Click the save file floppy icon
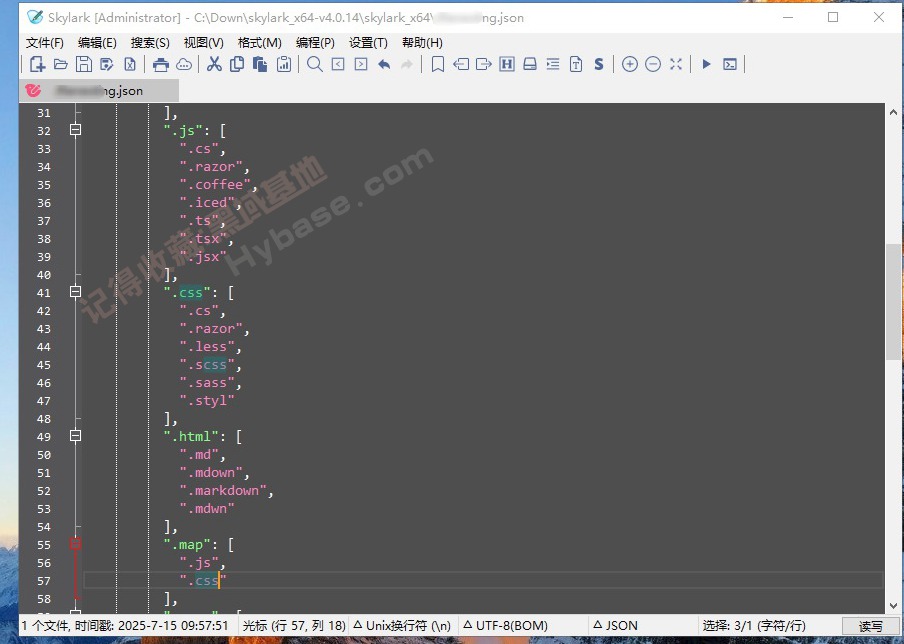 (x=84, y=64)
